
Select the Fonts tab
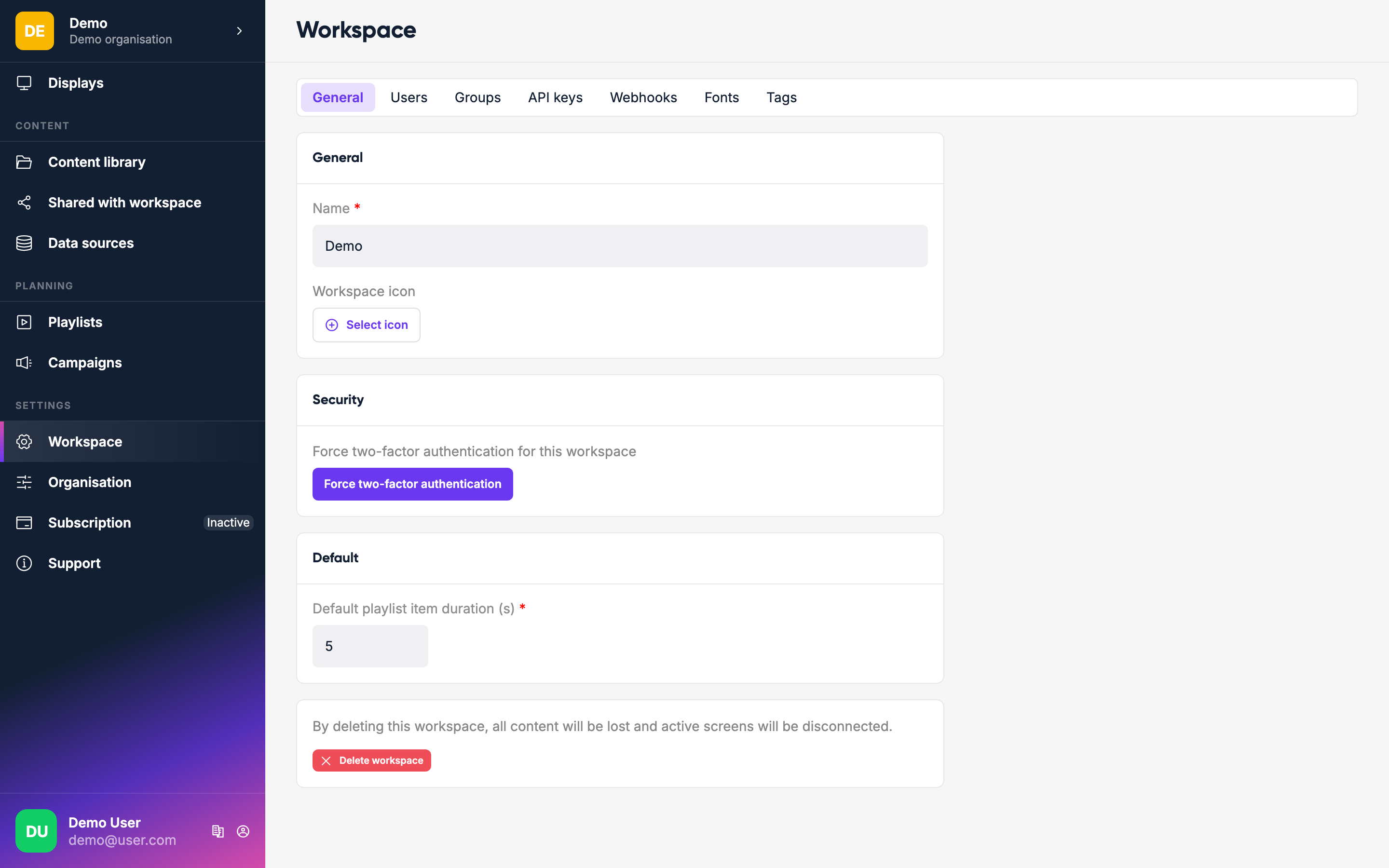[721, 97]
